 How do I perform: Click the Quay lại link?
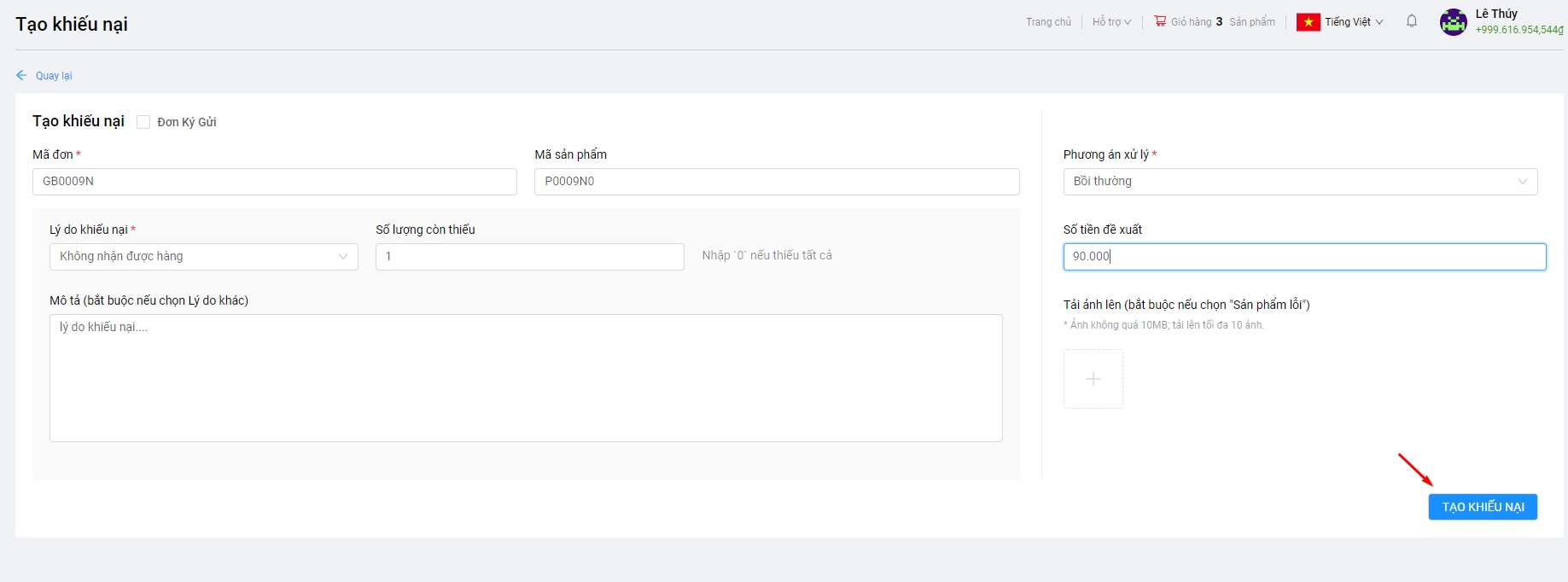[x=54, y=76]
